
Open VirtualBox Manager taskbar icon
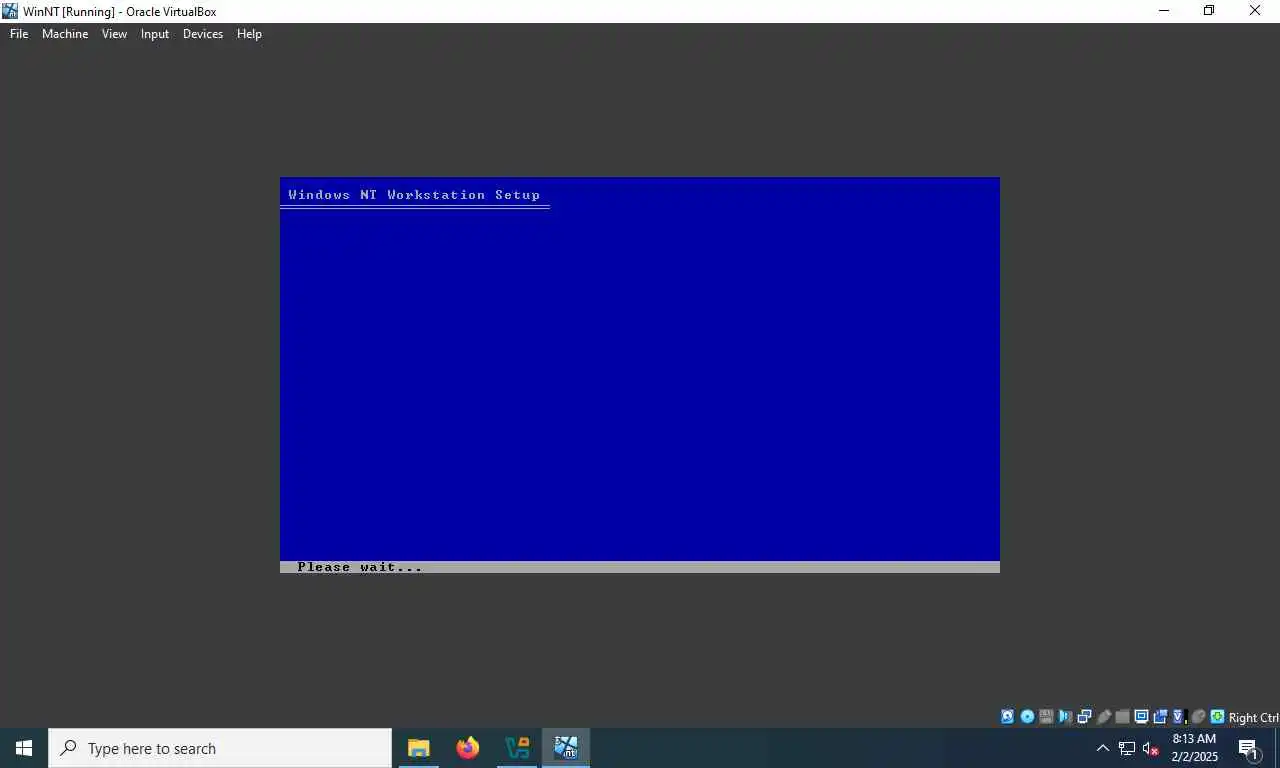point(517,748)
